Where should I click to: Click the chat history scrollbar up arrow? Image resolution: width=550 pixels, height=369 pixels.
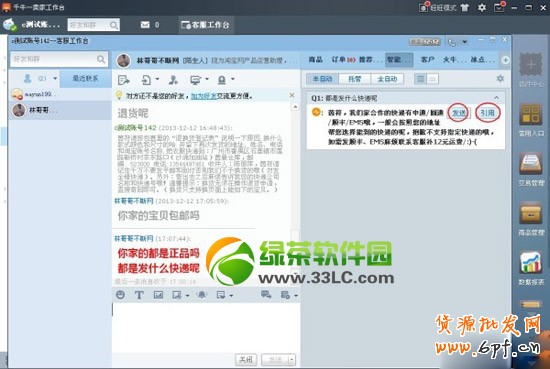point(295,107)
